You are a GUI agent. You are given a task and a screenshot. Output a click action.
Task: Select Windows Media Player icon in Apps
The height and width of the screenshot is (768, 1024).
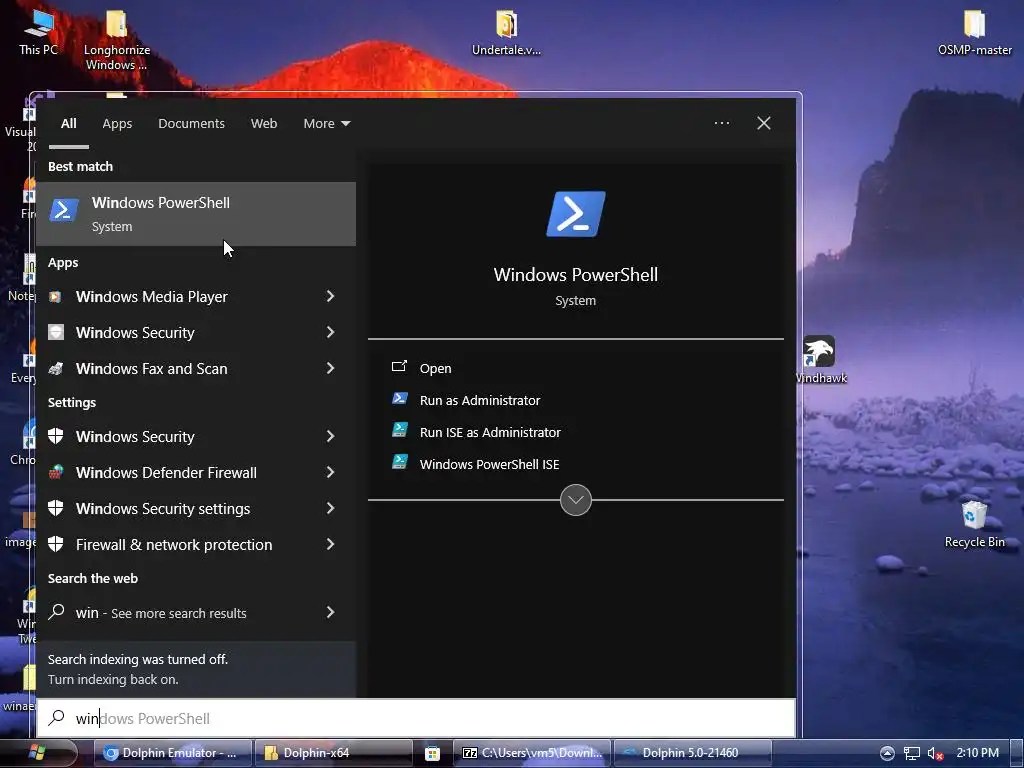point(56,296)
